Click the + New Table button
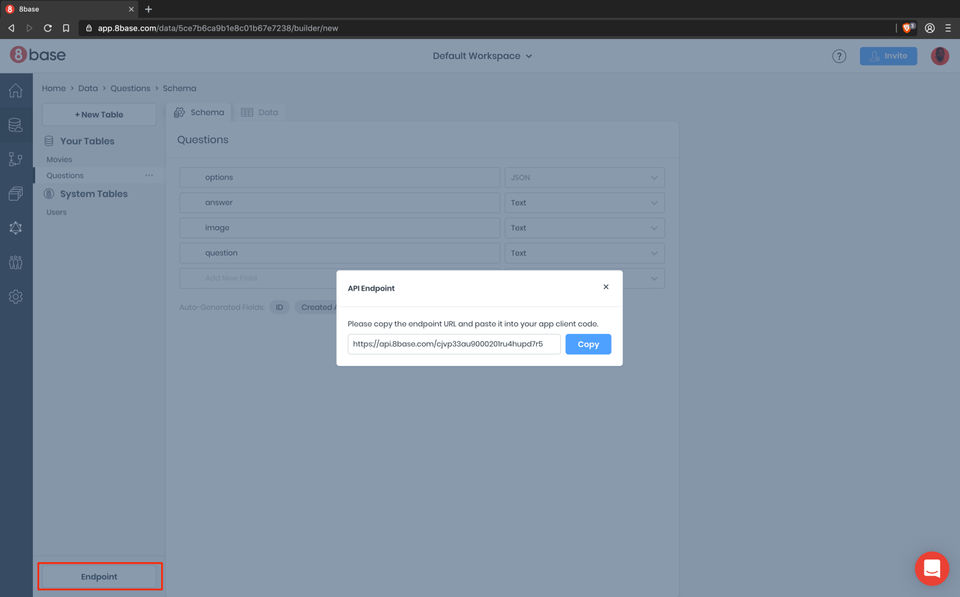The width and height of the screenshot is (960, 597). point(99,115)
